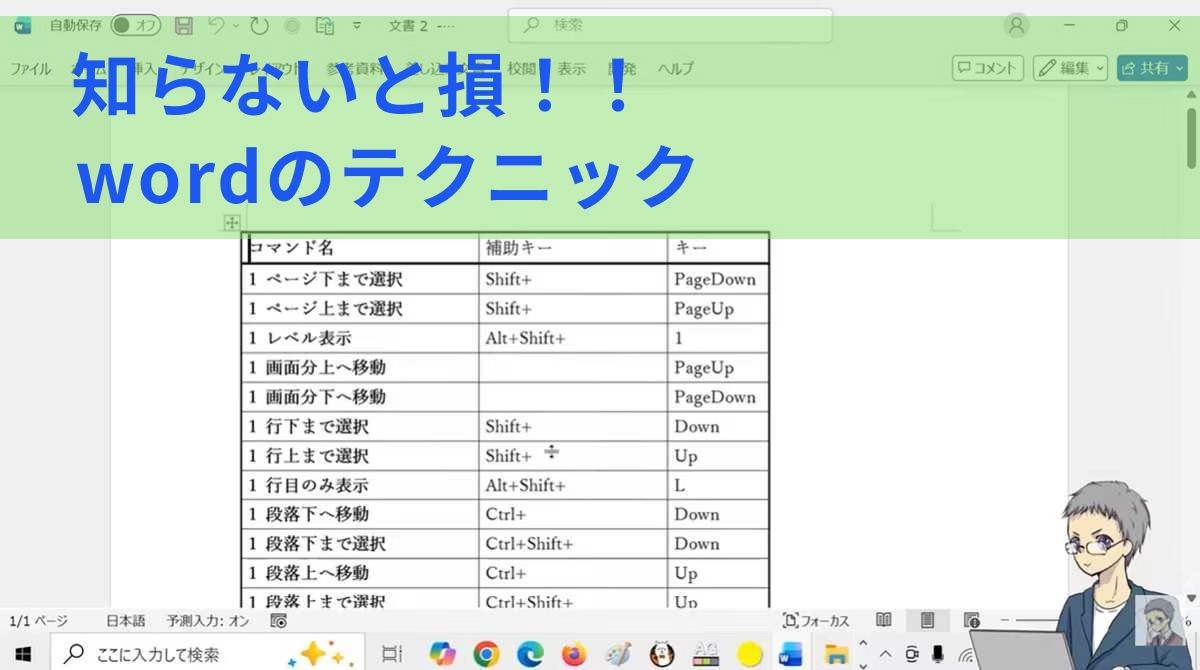Open File Explorer from taskbar
The width and height of the screenshot is (1200, 670).
click(x=836, y=655)
